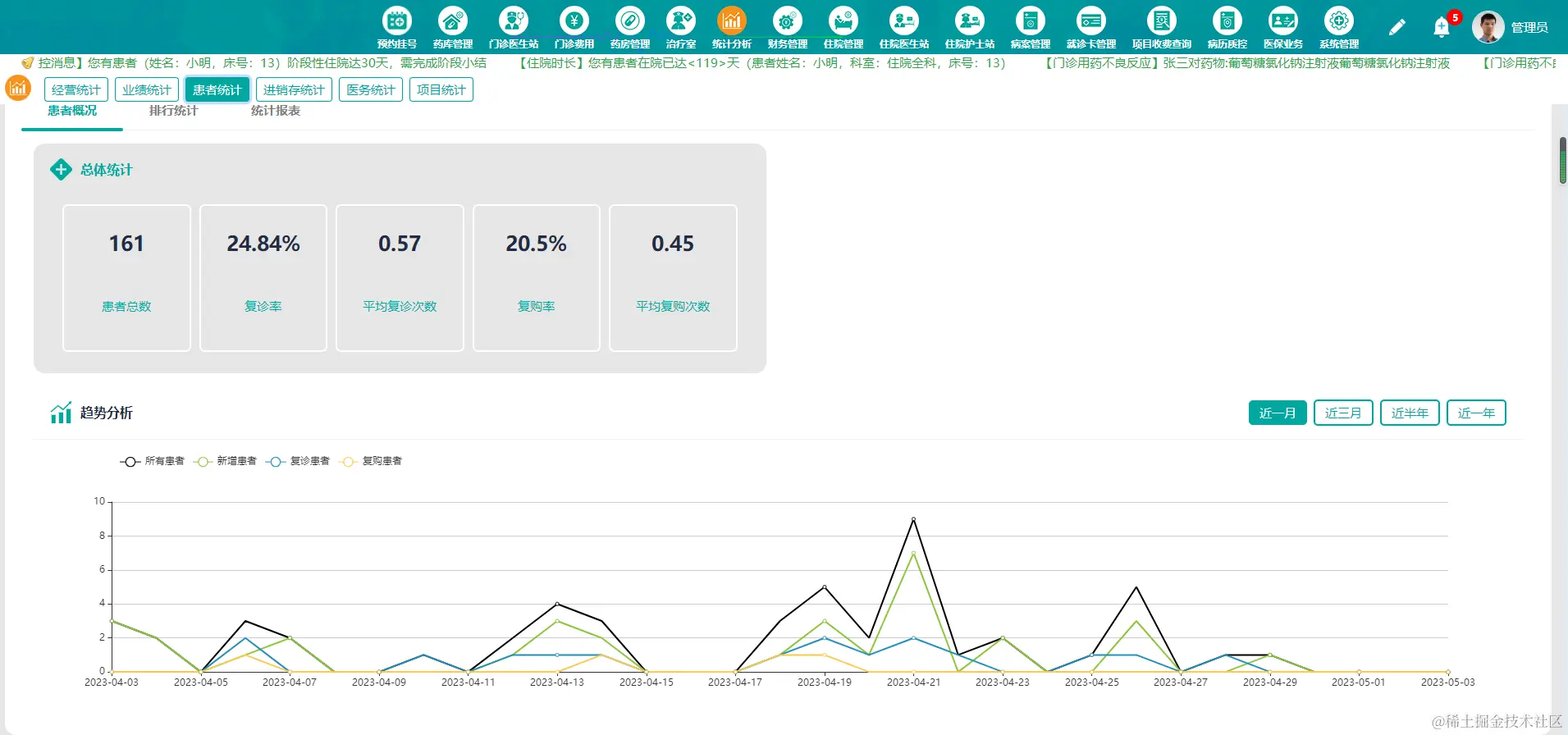This screenshot has width=1568, height=735.
Task: Click the green plus icon beside 总体统计
Action: pyautogui.click(x=61, y=170)
